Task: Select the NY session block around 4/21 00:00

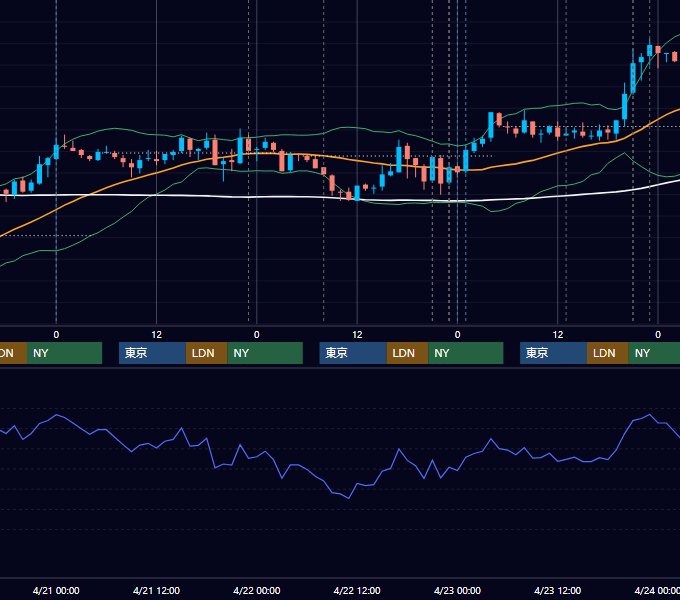Action: (64, 353)
